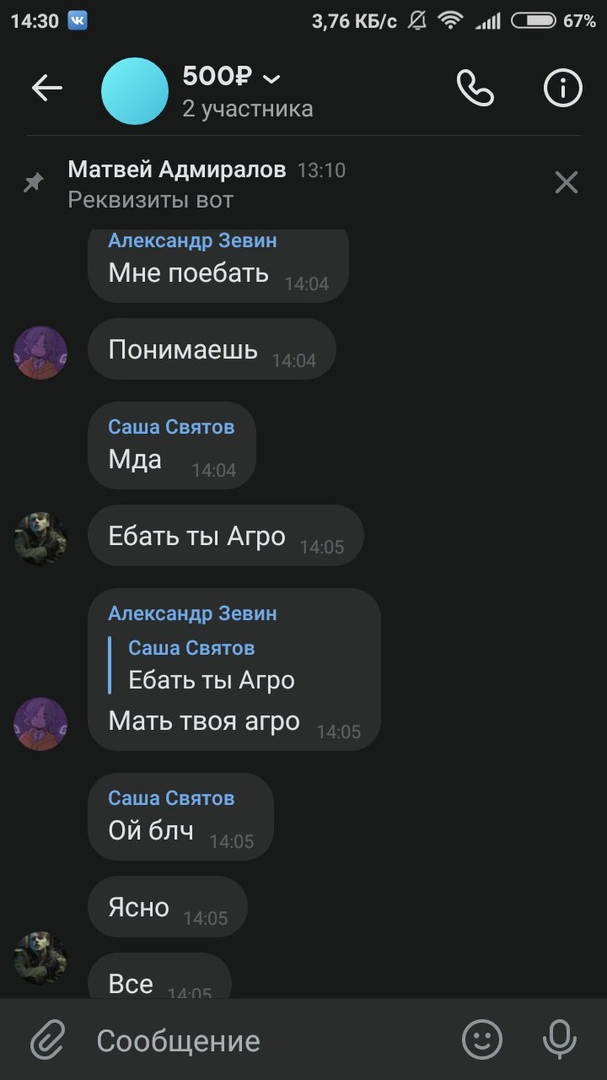Image resolution: width=607 pixels, height=1080 pixels.
Task: Tap the sender name Саша Святов above Мда
Action: coord(172,427)
